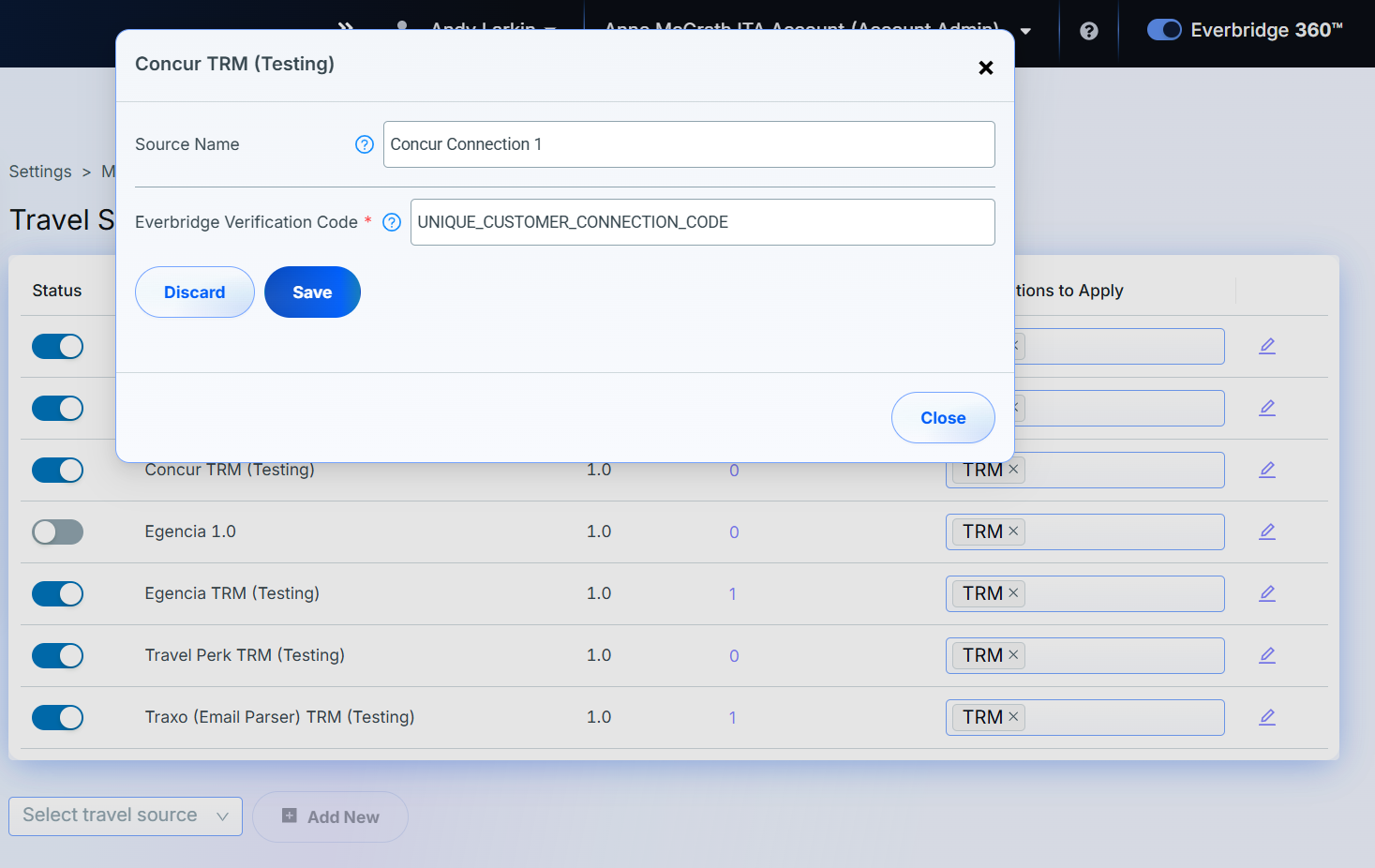Open Traxo row's applications to apply field
The width and height of the screenshot is (1375, 868).
click(x=1123, y=717)
